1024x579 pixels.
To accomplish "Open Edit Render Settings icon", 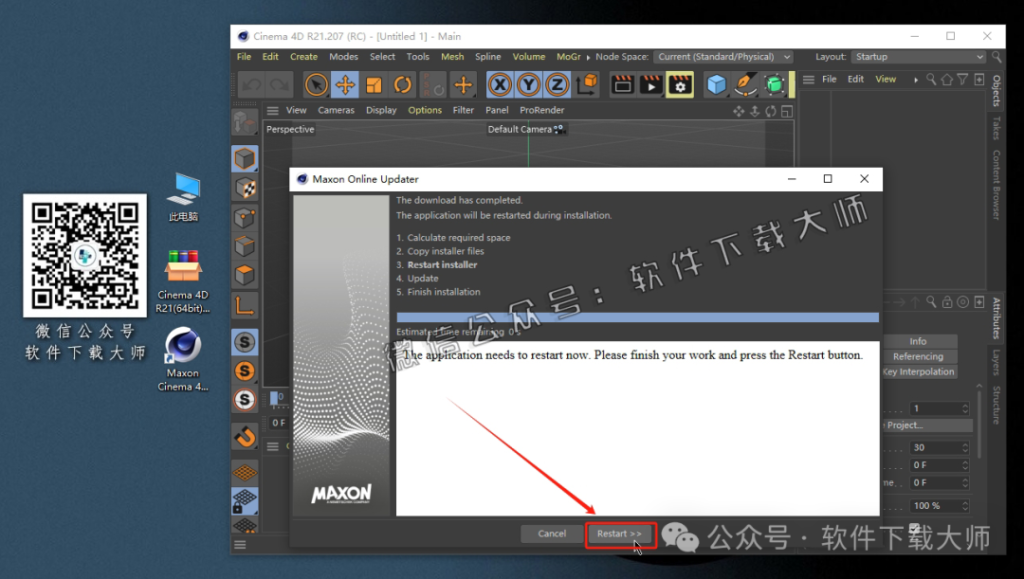I will (680, 85).
